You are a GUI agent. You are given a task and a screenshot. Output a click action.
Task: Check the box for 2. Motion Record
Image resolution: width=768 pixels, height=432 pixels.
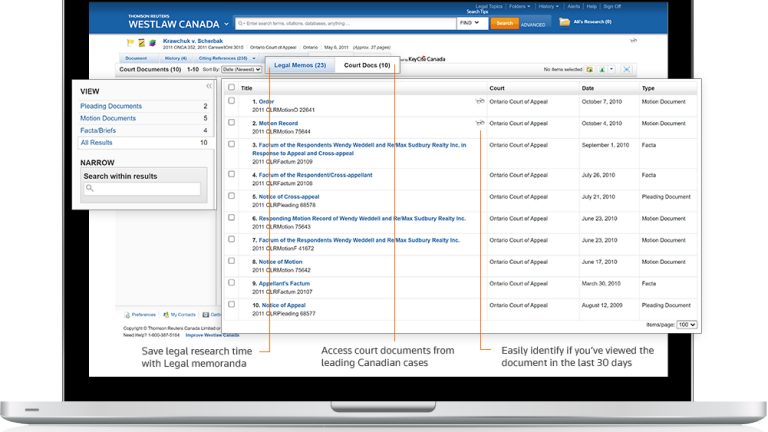pos(232,122)
